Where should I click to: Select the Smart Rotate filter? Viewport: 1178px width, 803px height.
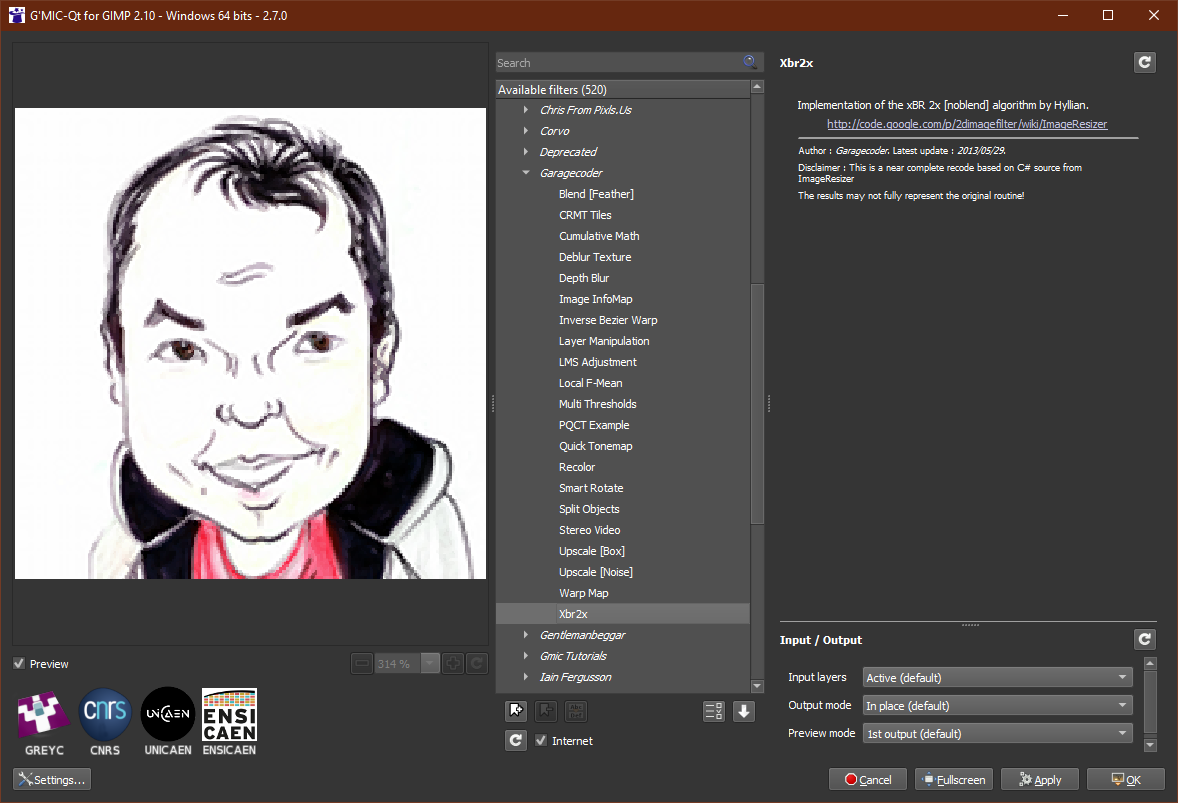click(591, 488)
